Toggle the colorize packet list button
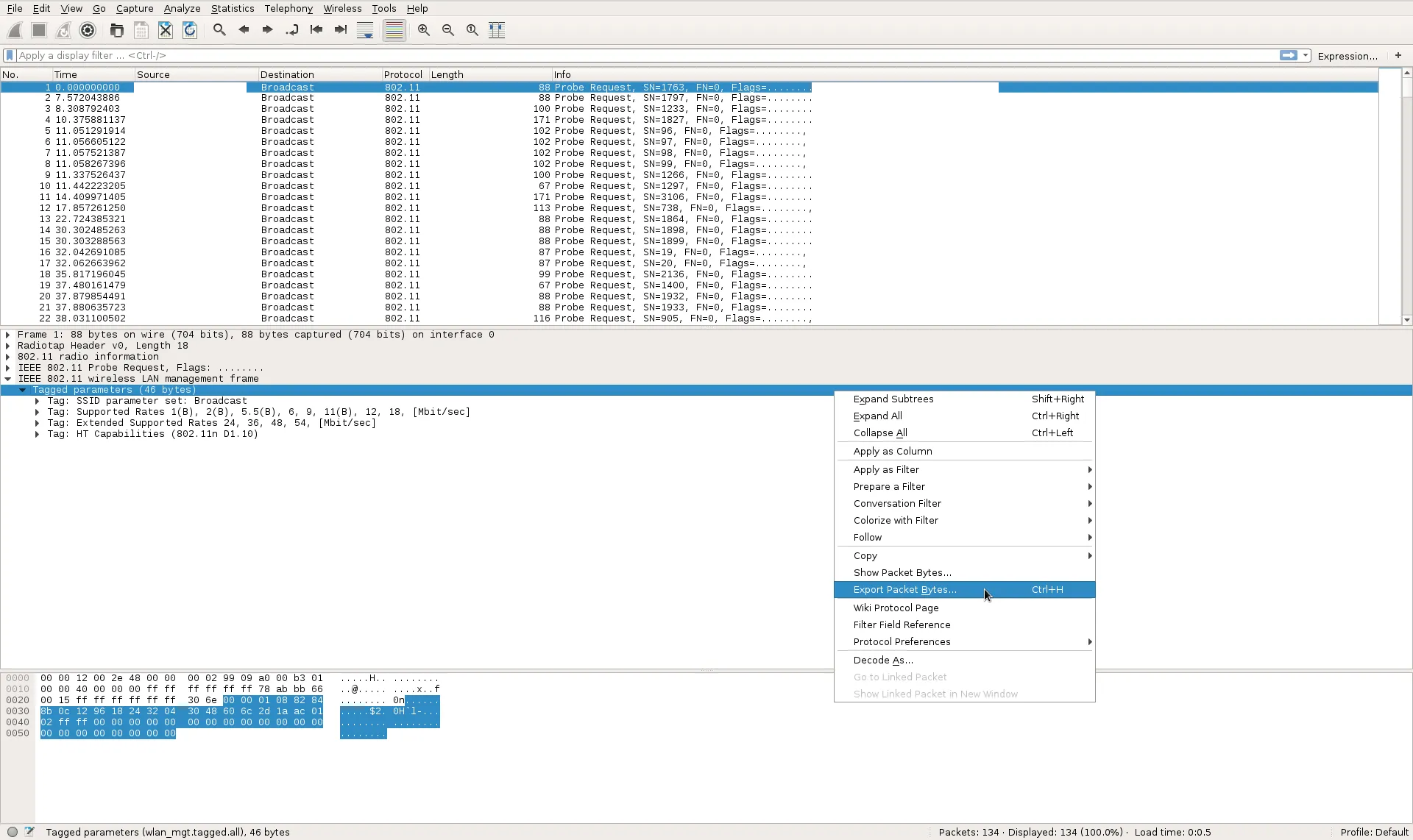1413x840 pixels. click(394, 30)
